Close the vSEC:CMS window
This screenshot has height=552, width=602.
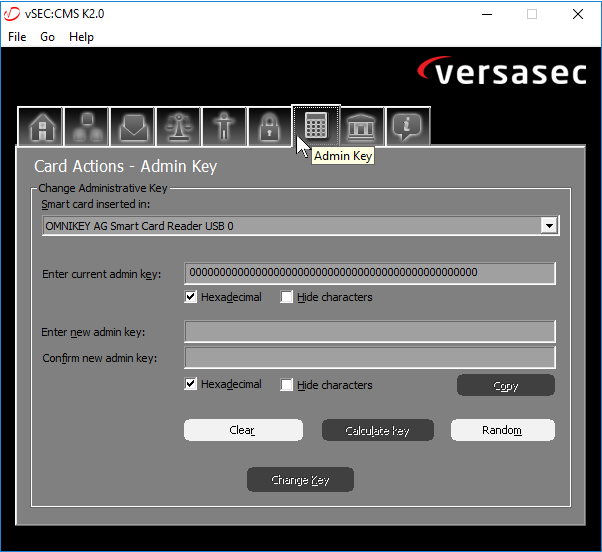(577, 15)
